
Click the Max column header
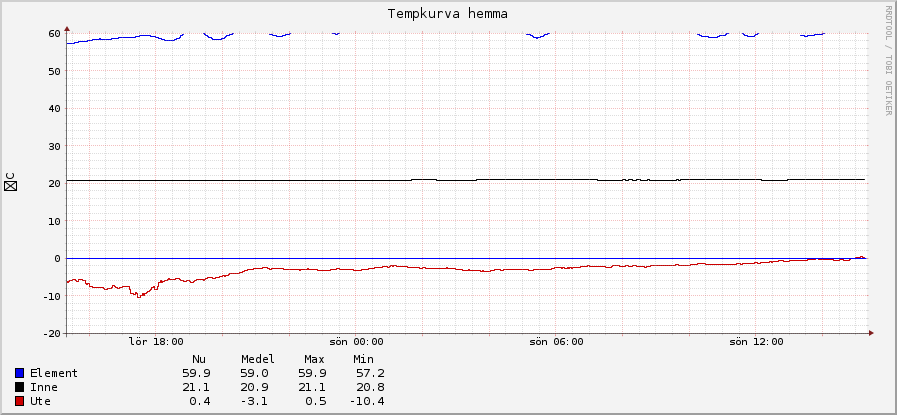pos(314,359)
